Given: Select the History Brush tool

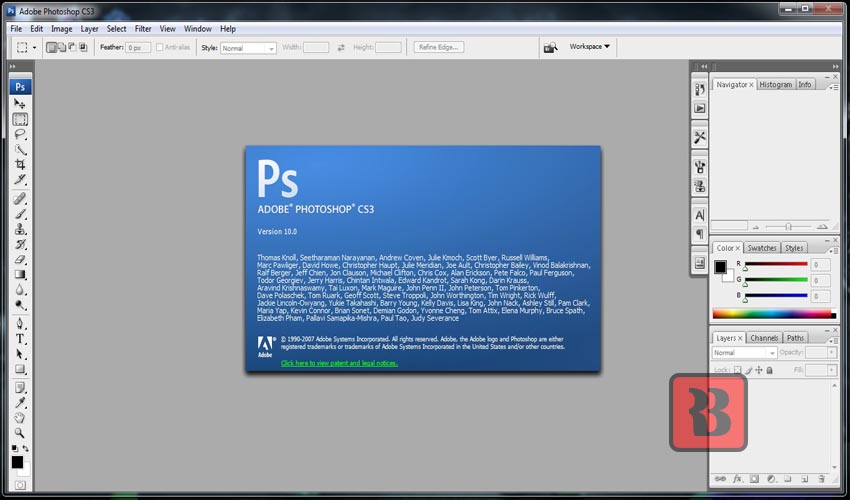Looking at the screenshot, I should click(x=20, y=244).
